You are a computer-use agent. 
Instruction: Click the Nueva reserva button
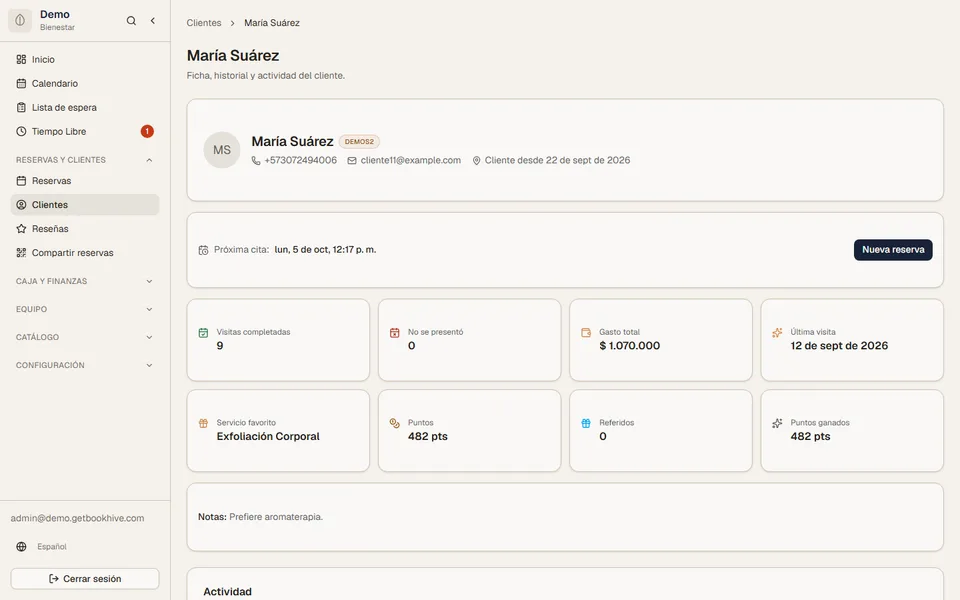pyautogui.click(x=893, y=250)
